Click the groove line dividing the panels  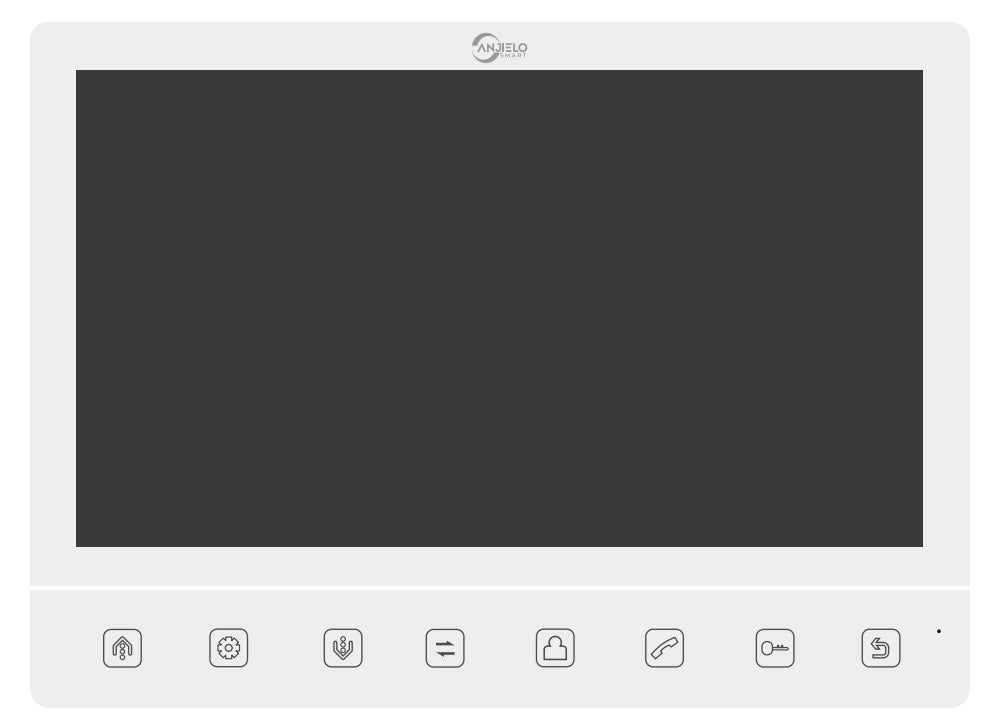(500, 588)
